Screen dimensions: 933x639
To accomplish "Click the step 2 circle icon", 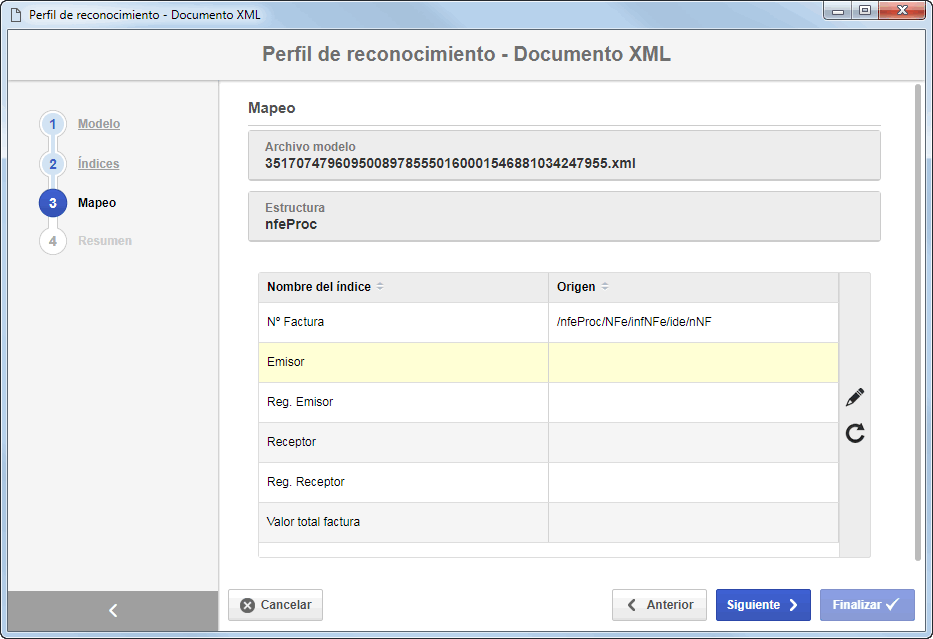I will (53, 164).
